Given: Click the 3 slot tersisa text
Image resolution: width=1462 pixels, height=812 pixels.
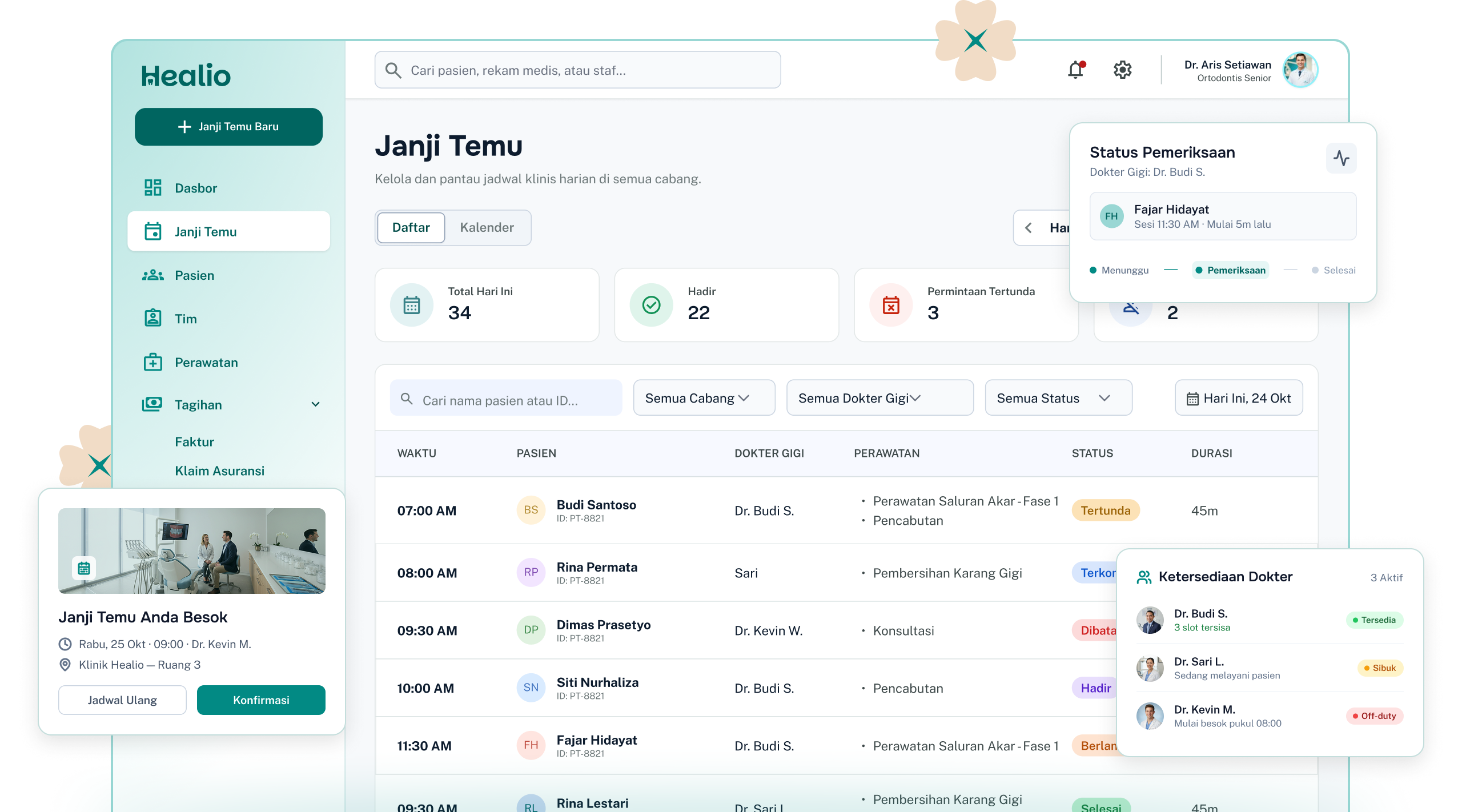Looking at the screenshot, I should [x=1202, y=628].
